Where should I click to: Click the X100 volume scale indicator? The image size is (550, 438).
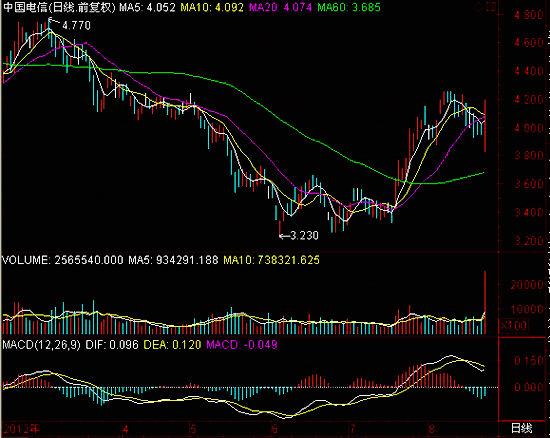[x=514, y=325]
